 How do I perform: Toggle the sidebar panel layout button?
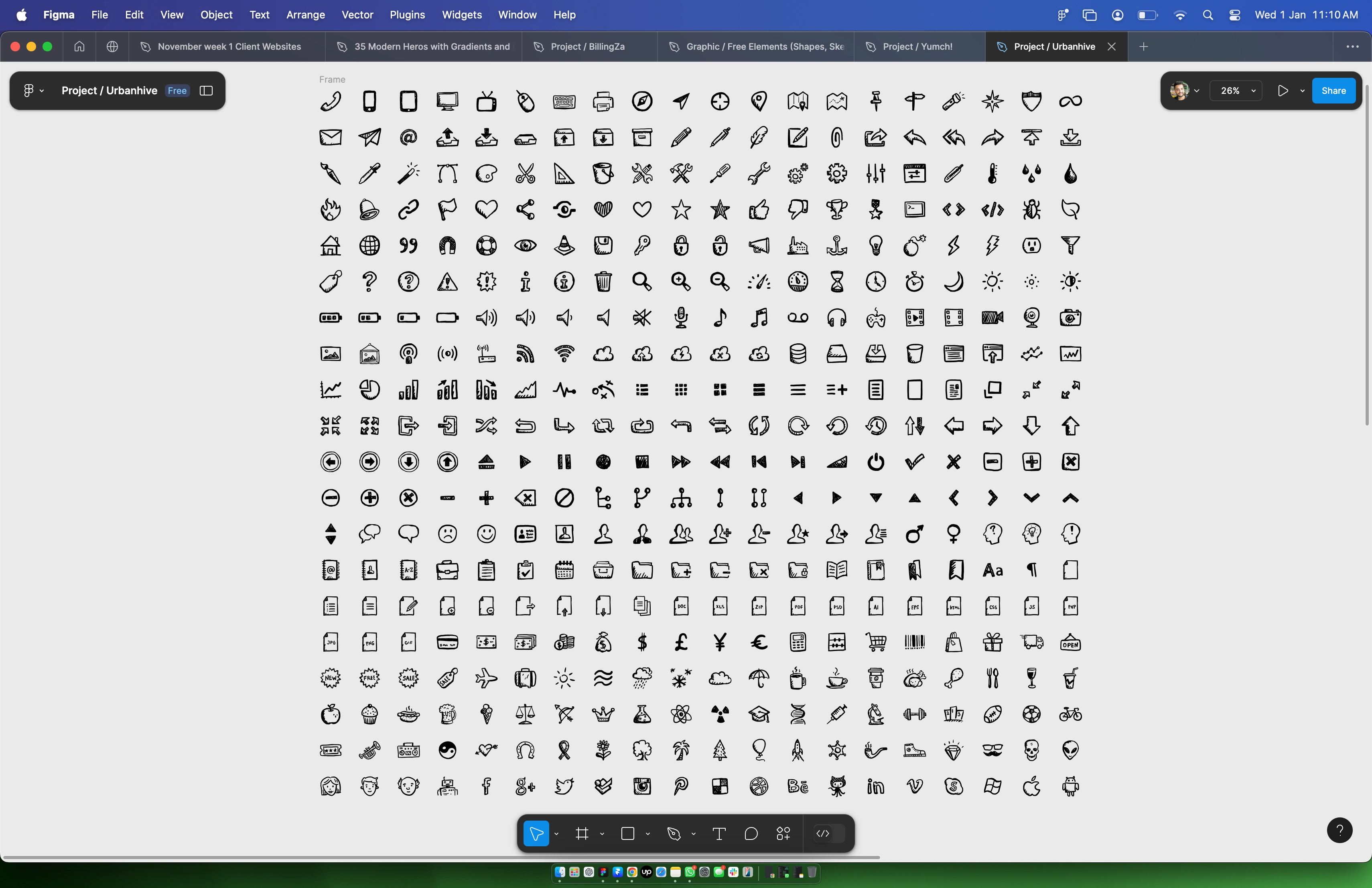pos(206,91)
